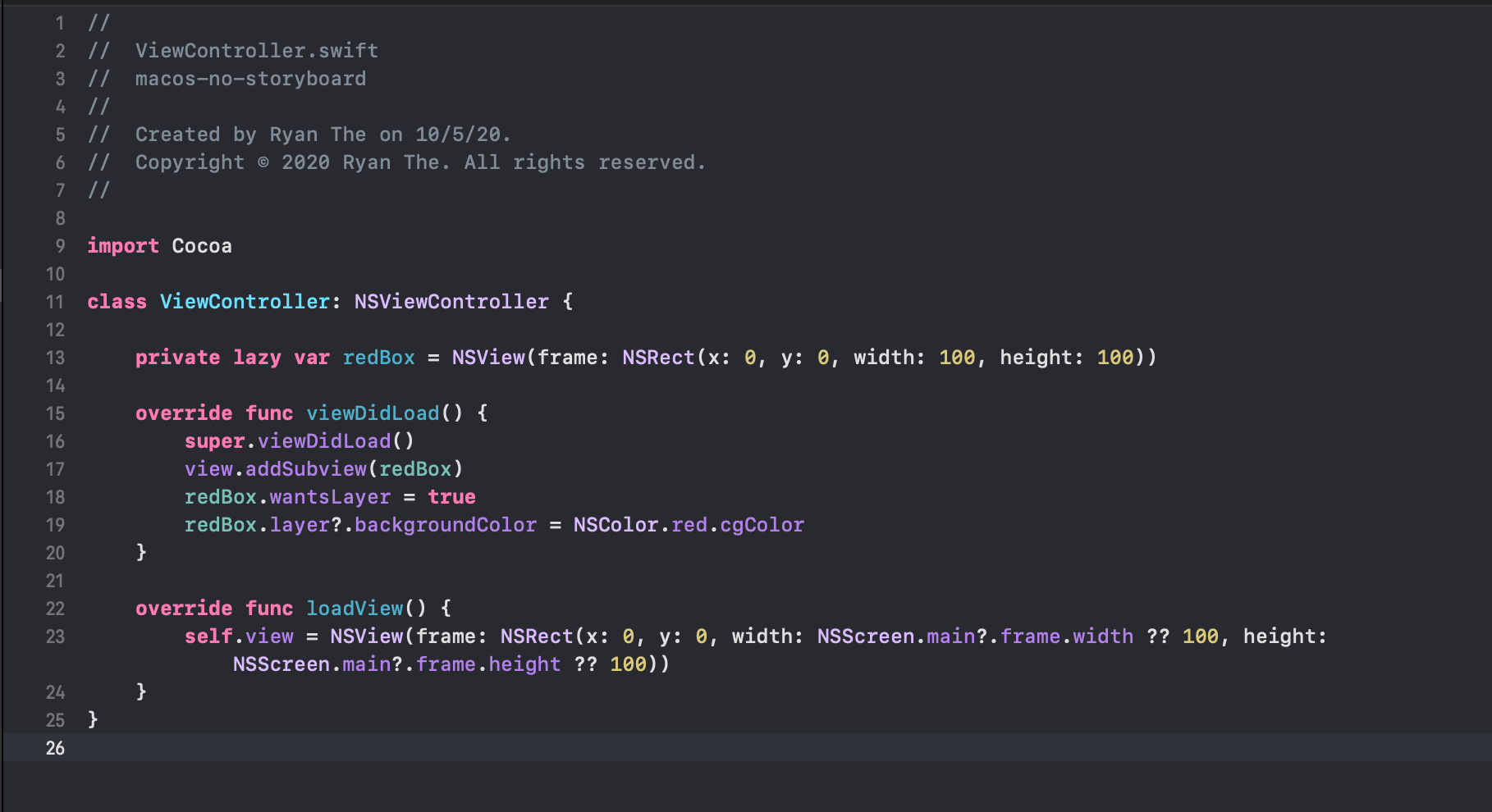
Task: Place cursor on the redBox variable declaration
Action: [378, 357]
